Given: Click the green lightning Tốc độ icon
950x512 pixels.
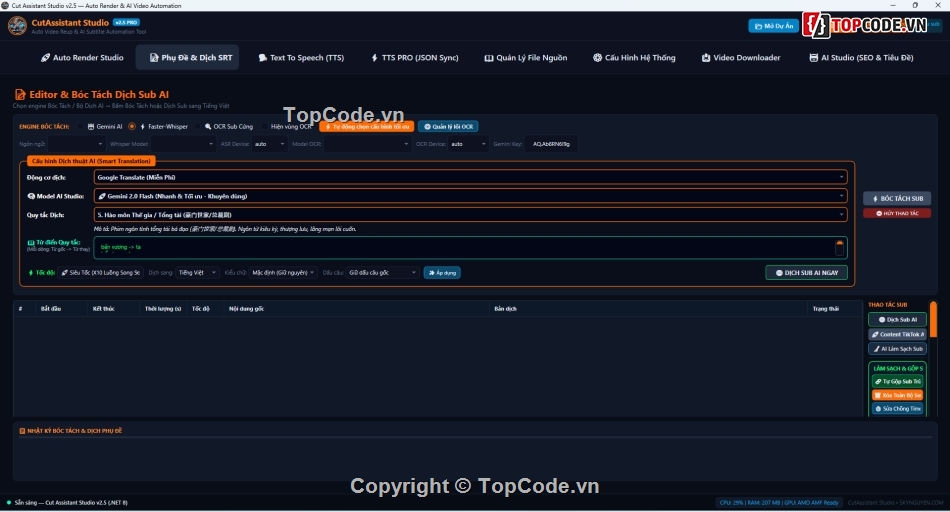Looking at the screenshot, I should [x=31, y=273].
